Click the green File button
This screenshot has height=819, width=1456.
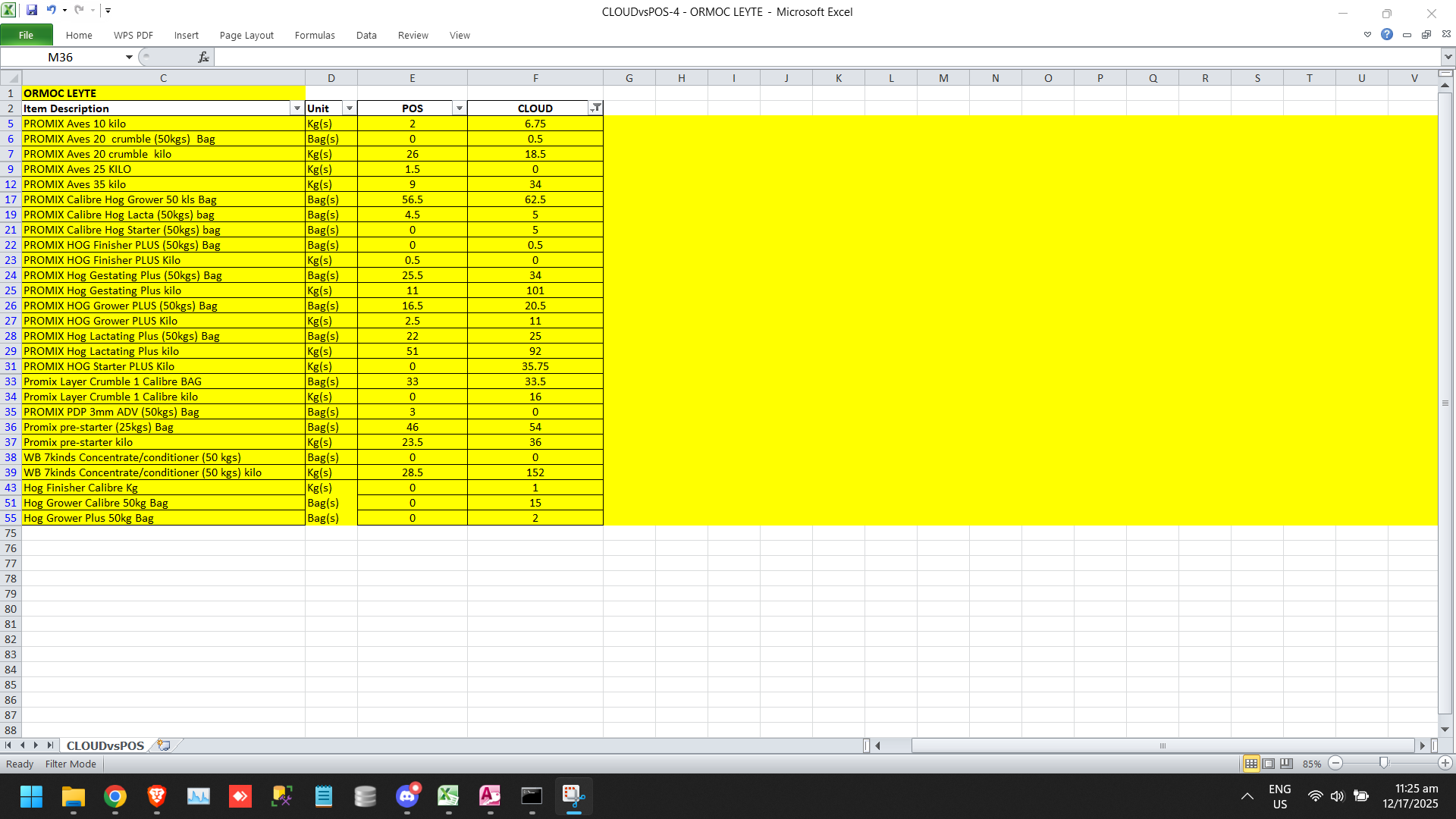(x=27, y=35)
